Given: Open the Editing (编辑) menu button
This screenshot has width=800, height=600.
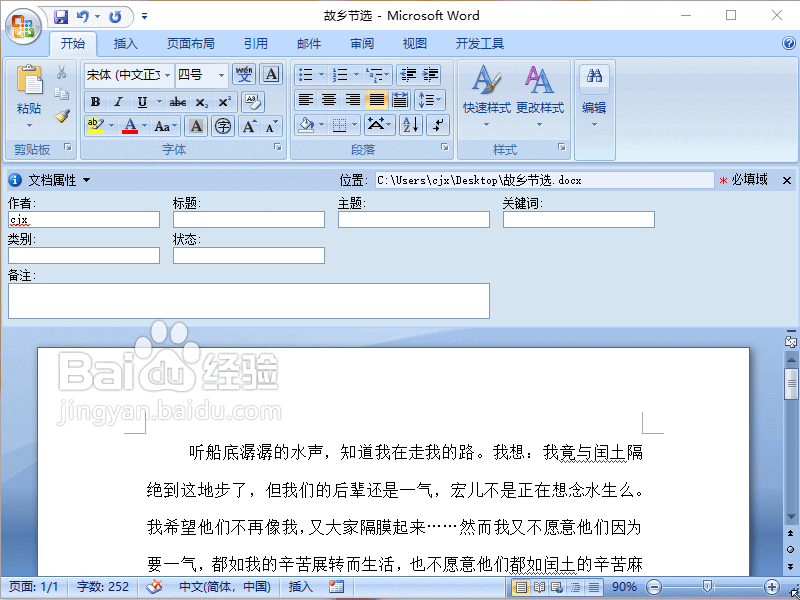Looking at the screenshot, I should pyautogui.click(x=594, y=97).
